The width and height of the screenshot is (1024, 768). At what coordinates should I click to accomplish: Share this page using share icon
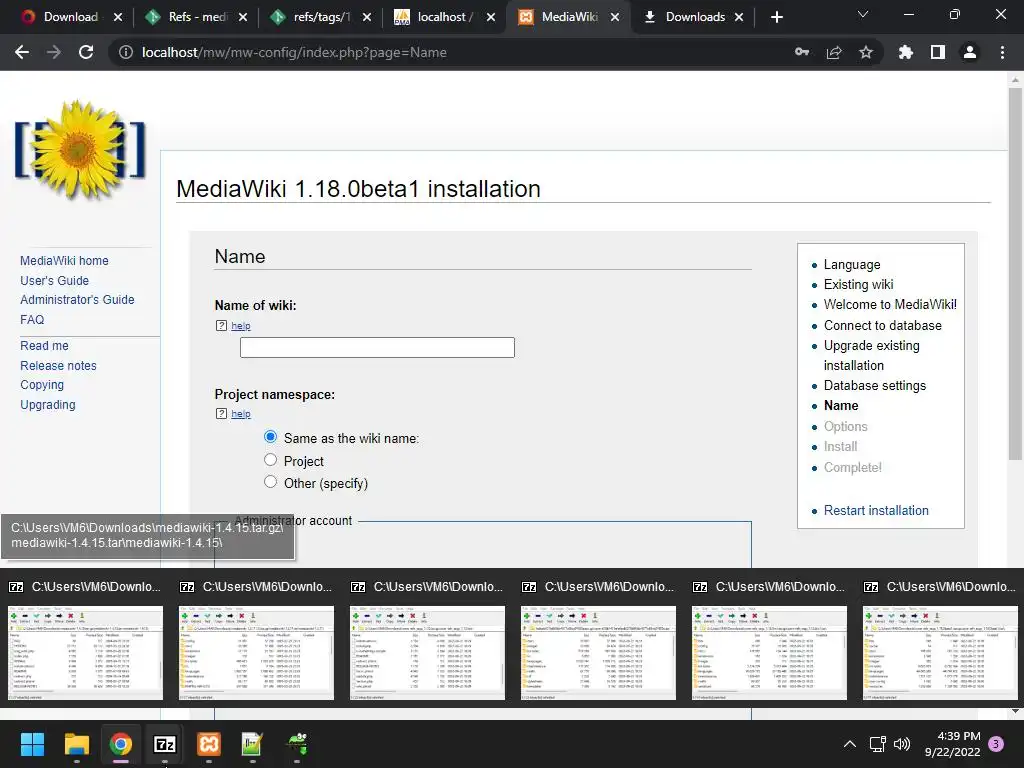point(834,52)
